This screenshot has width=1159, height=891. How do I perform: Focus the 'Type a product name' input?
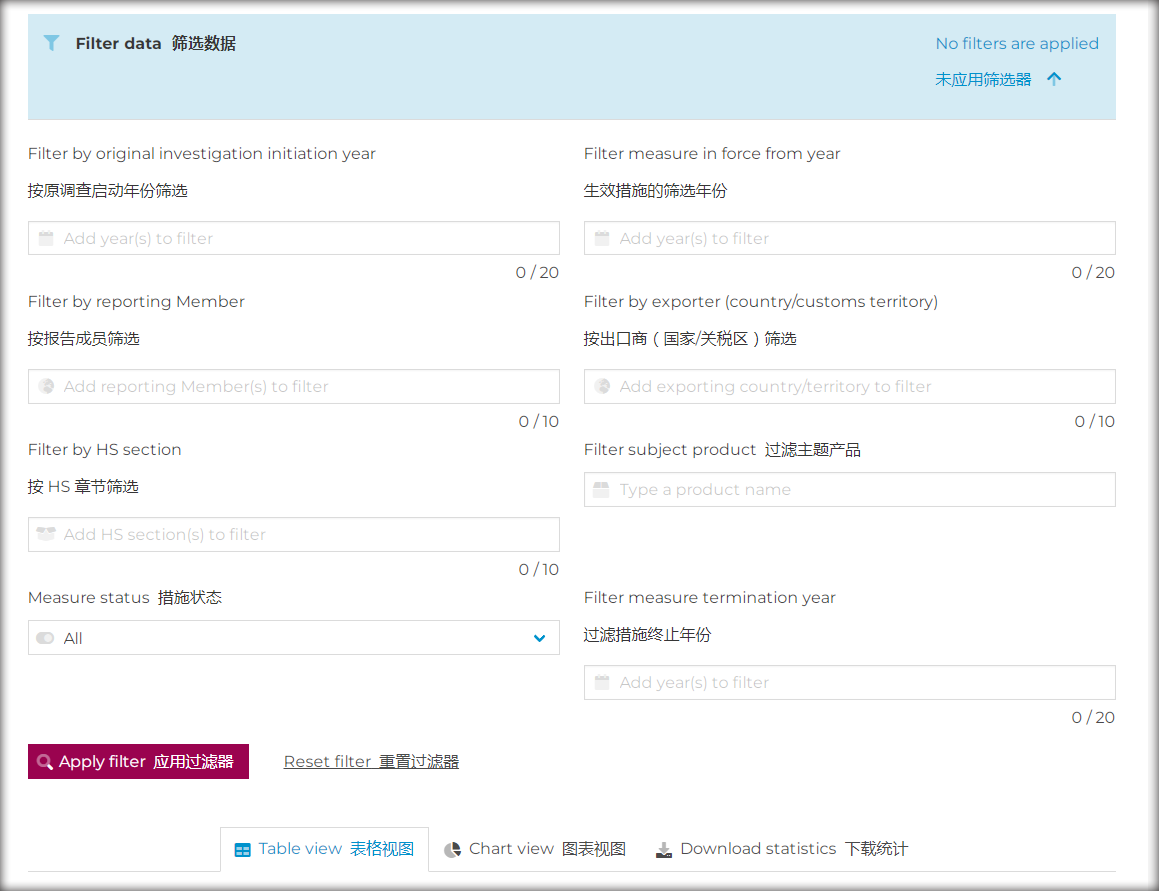click(849, 489)
